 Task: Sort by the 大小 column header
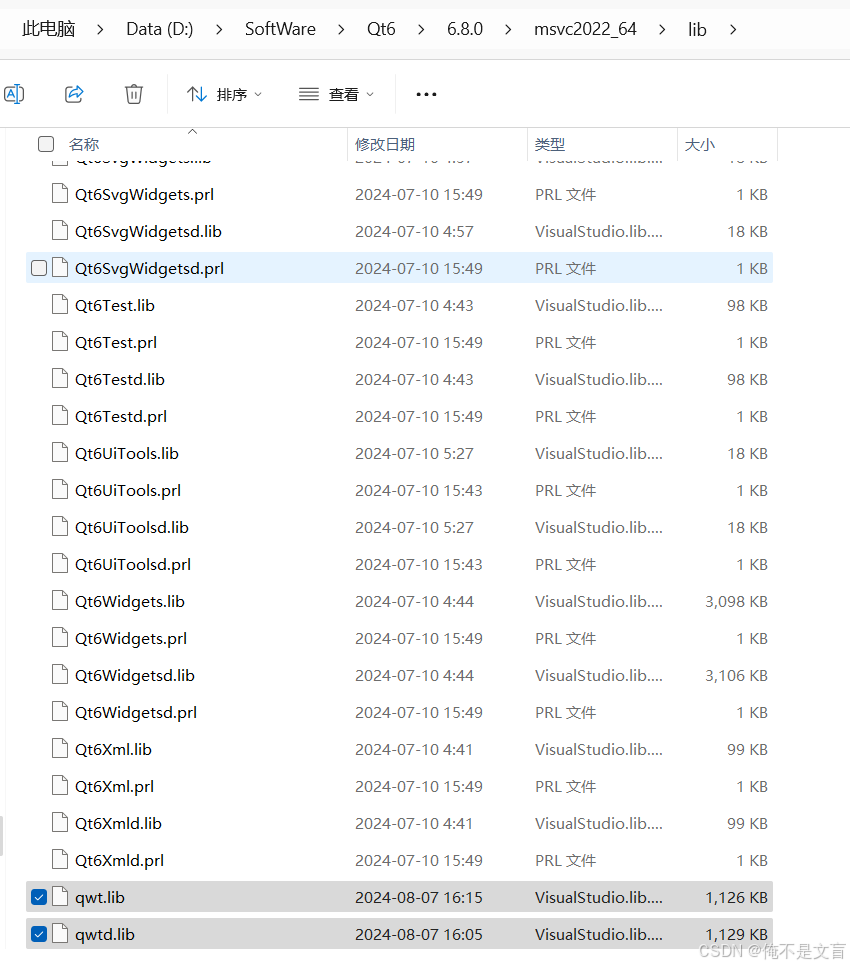(700, 144)
